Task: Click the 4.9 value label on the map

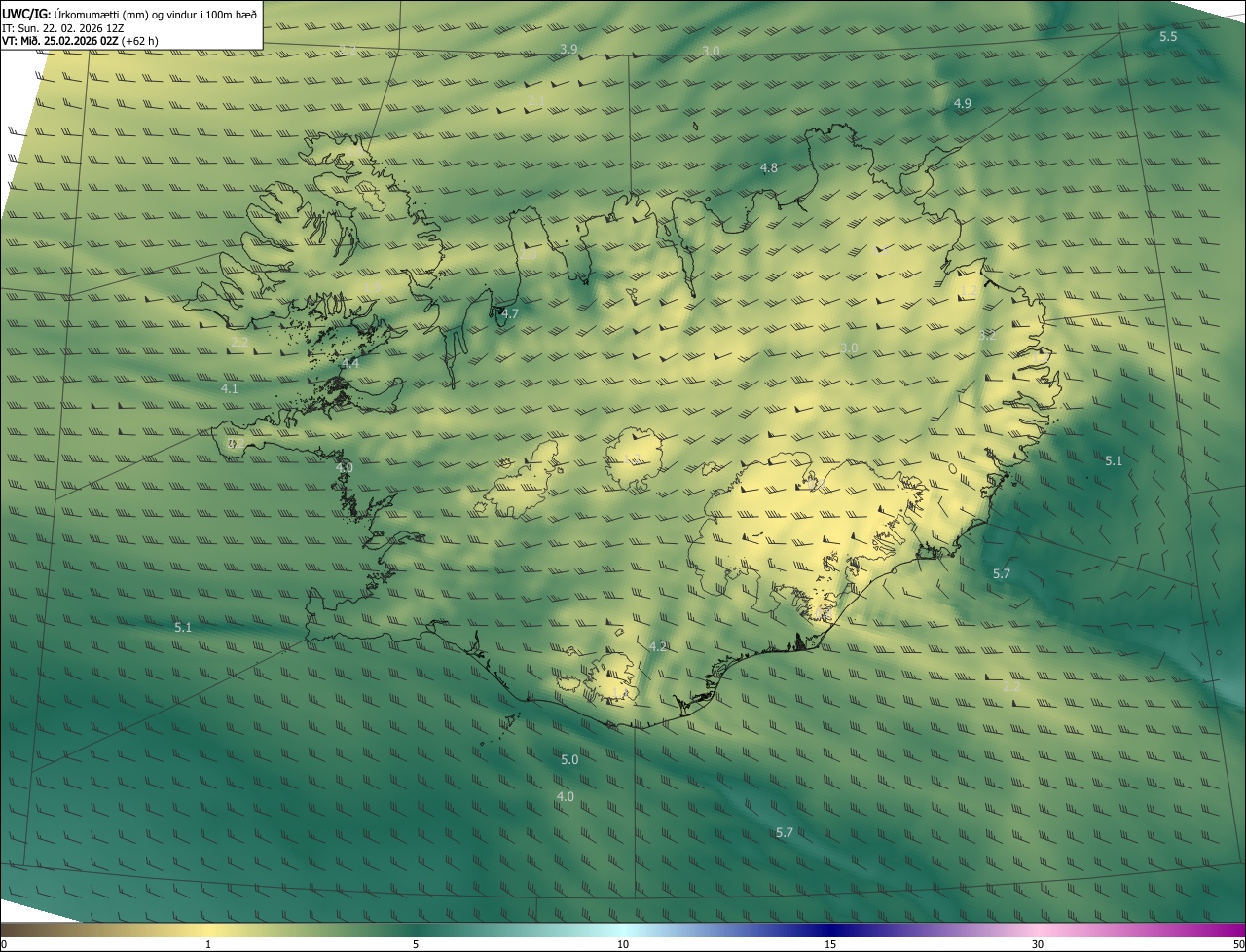Action: point(962,103)
